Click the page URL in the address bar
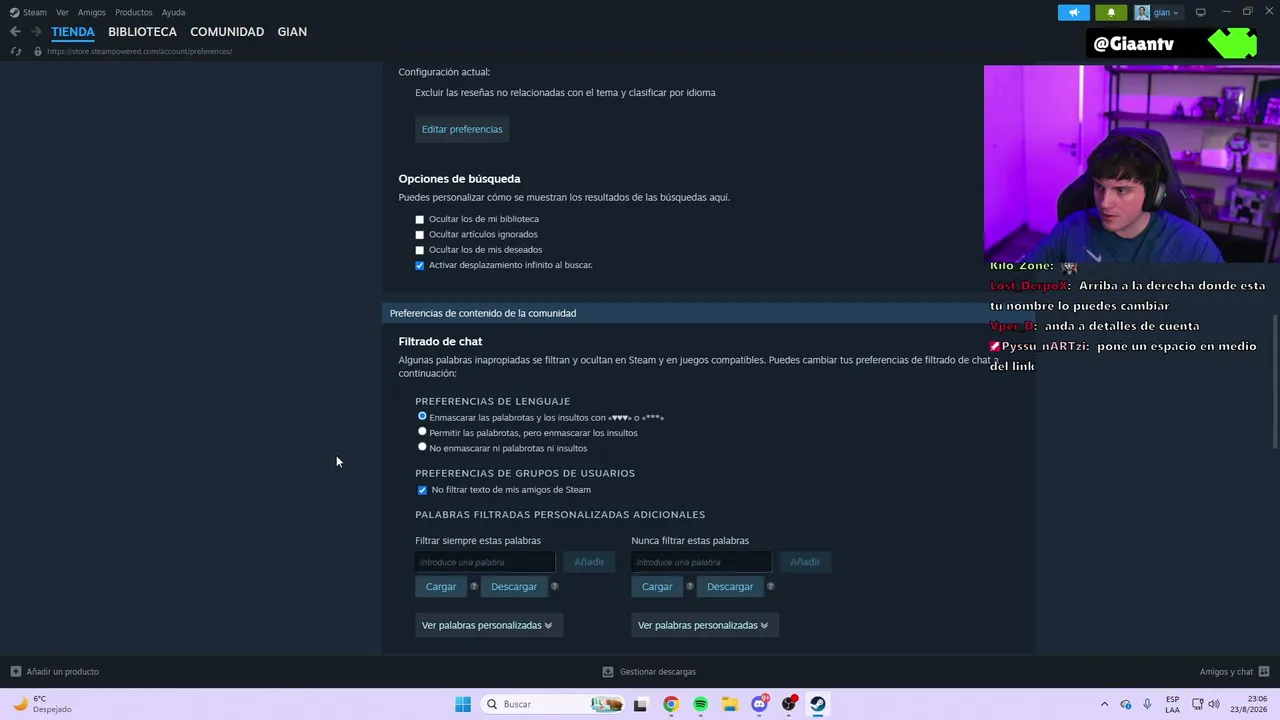This screenshot has width=1280, height=720. click(140, 51)
